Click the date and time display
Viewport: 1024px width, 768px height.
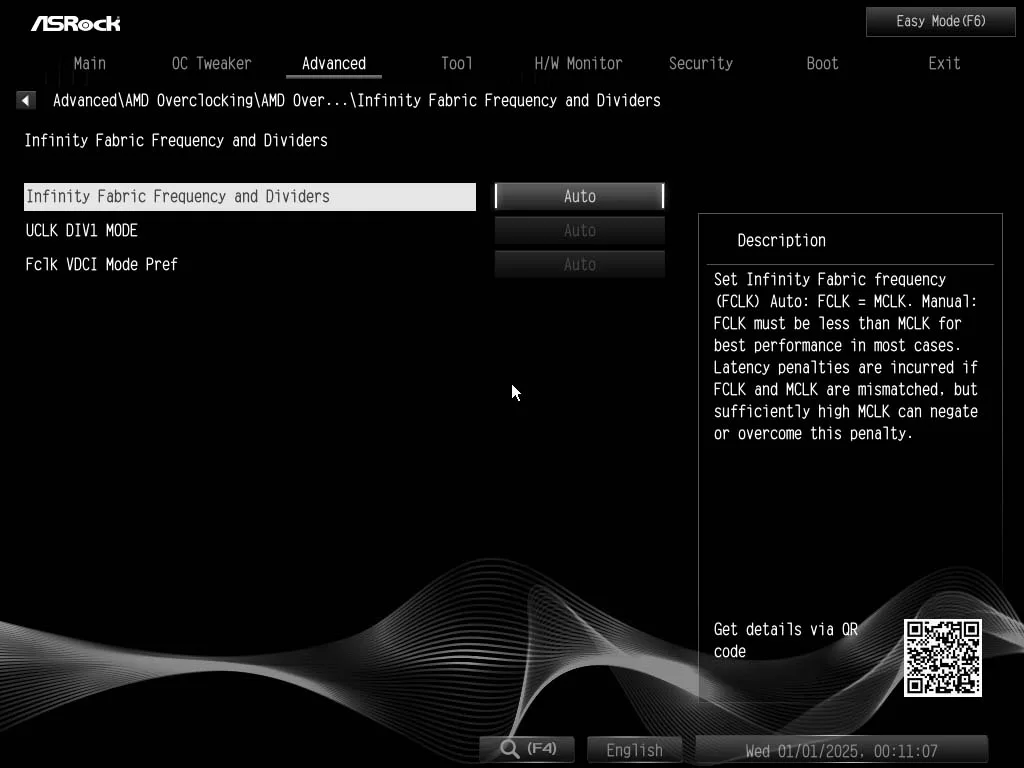click(x=842, y=750)
